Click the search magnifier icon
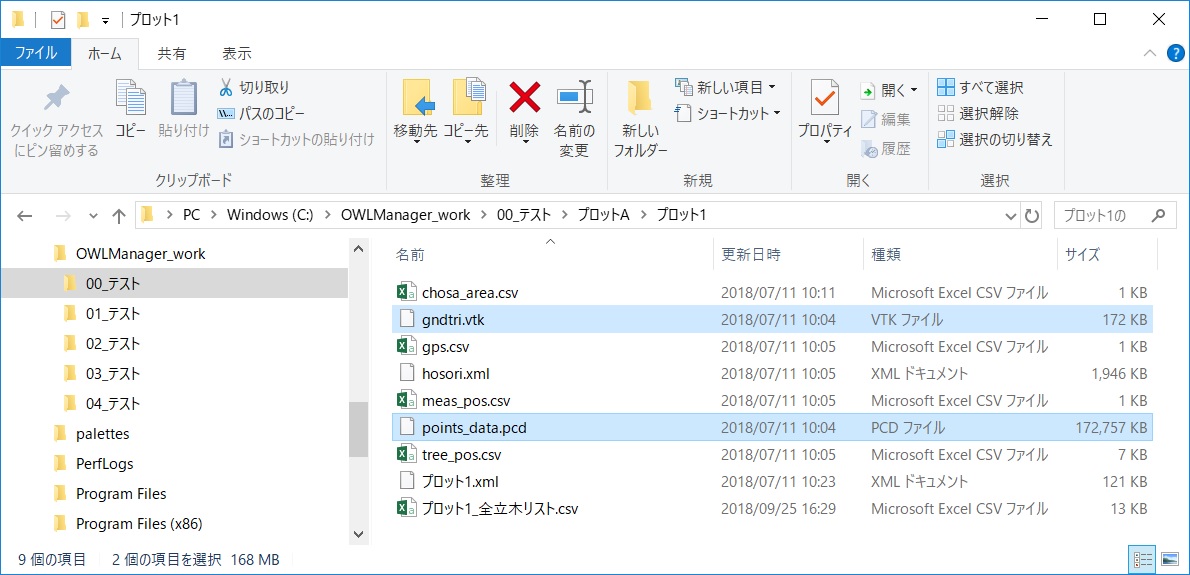The width and height of the screenshot is (1190, 575). tap(1158, 215)
